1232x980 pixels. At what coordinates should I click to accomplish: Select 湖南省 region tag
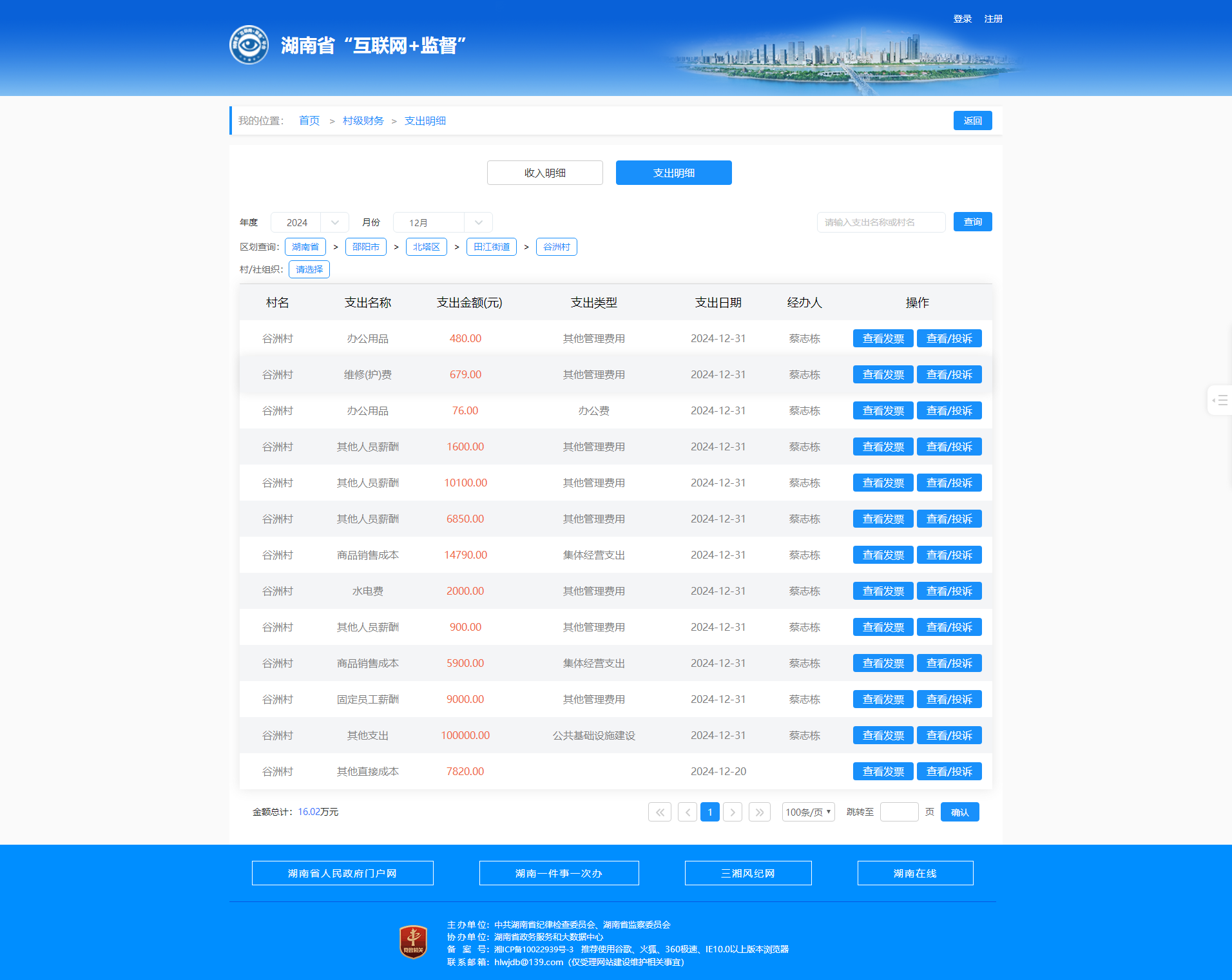[x=305, y=247]
